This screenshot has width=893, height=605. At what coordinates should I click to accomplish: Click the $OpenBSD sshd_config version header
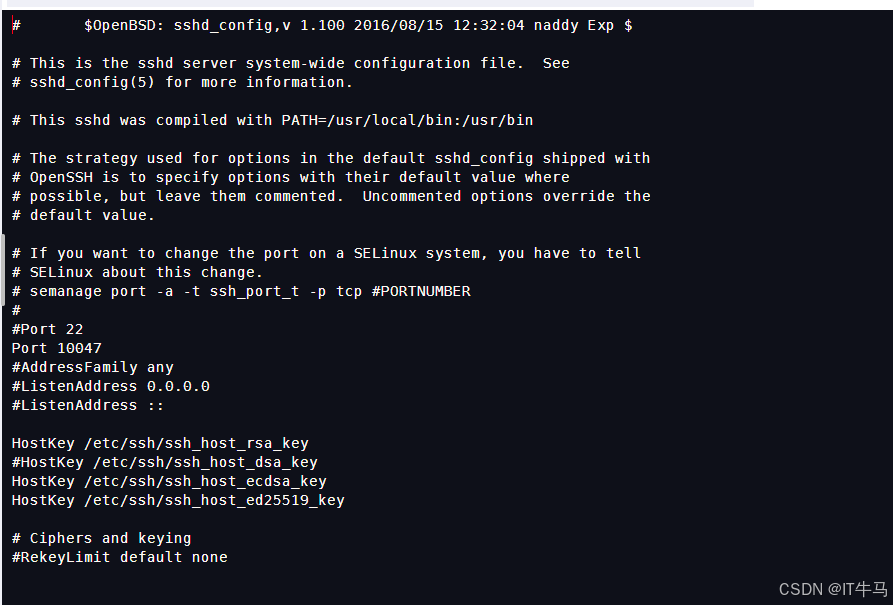point(358,26)
